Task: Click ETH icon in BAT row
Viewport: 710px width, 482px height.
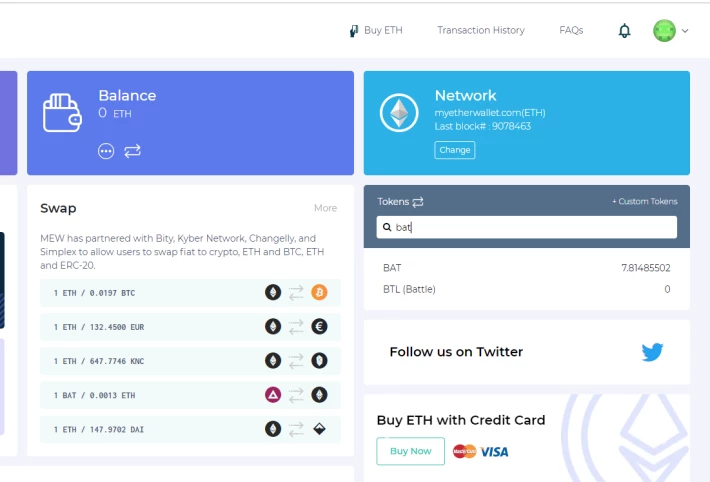Action: point(319,395)
